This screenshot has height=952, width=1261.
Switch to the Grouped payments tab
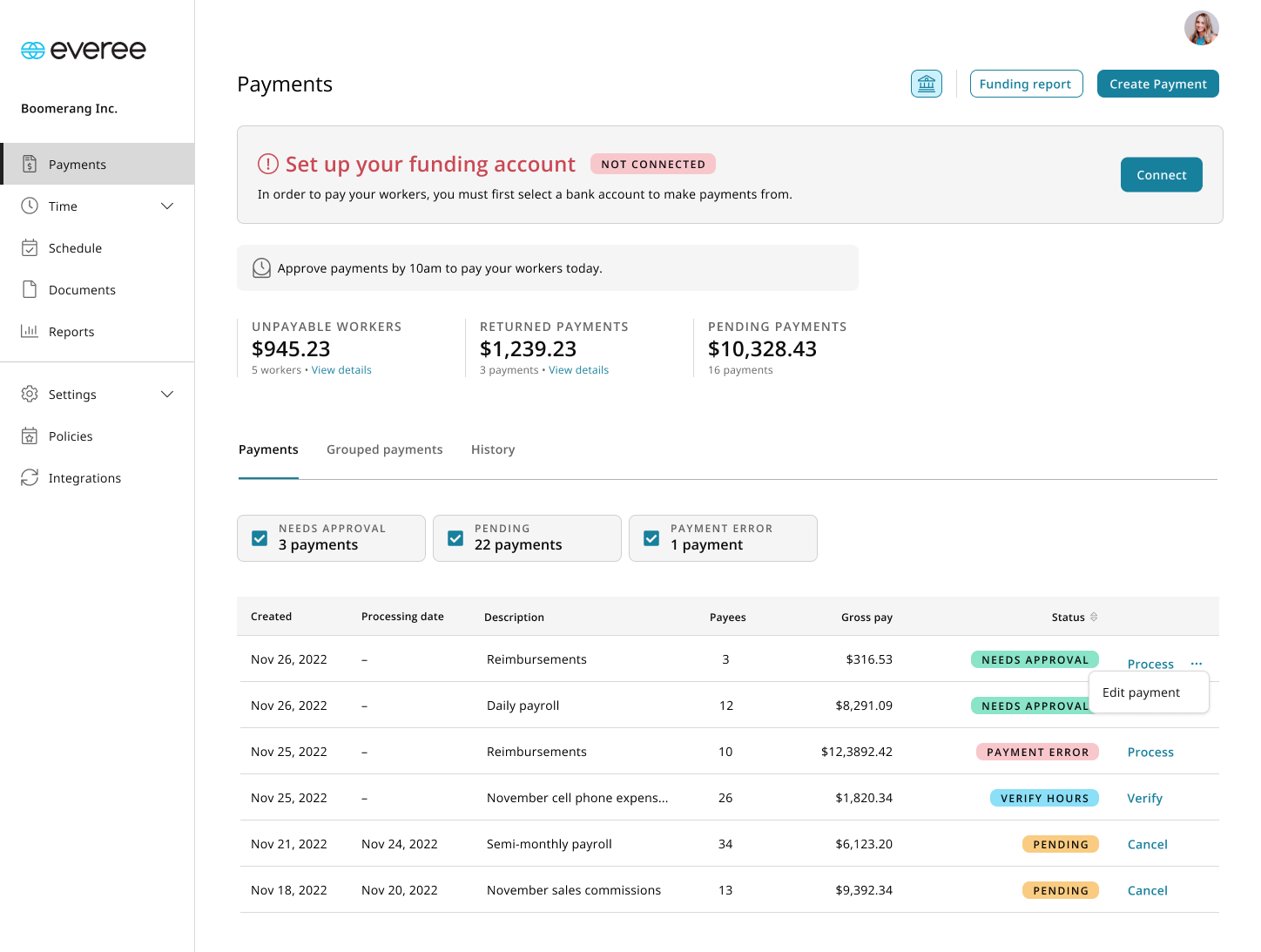(x=384, y=449)
